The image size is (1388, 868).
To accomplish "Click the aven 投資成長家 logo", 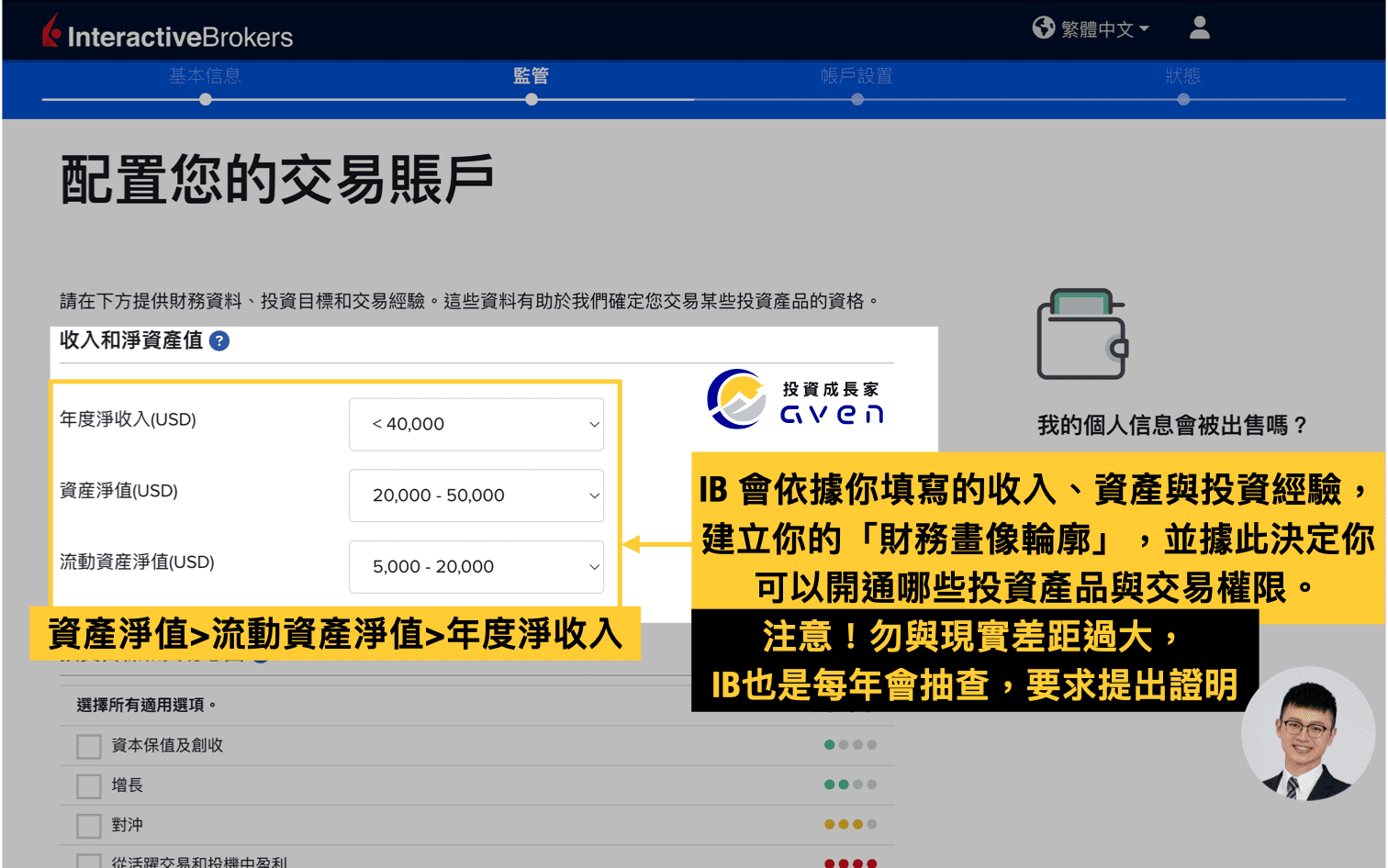I will pyautogui.click(x=795, y=401).
